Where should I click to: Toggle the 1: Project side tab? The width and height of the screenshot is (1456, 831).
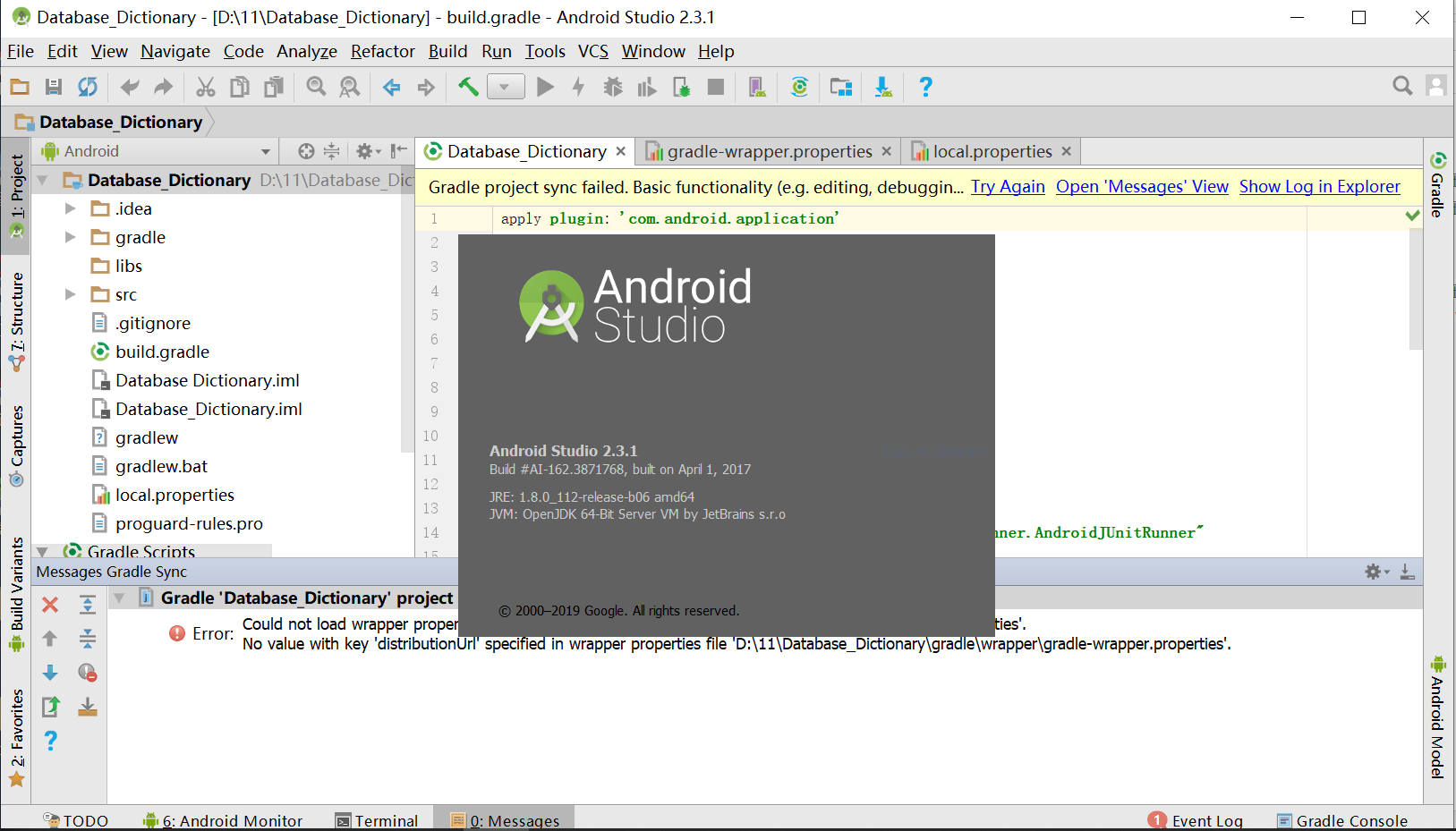point(16,196)
